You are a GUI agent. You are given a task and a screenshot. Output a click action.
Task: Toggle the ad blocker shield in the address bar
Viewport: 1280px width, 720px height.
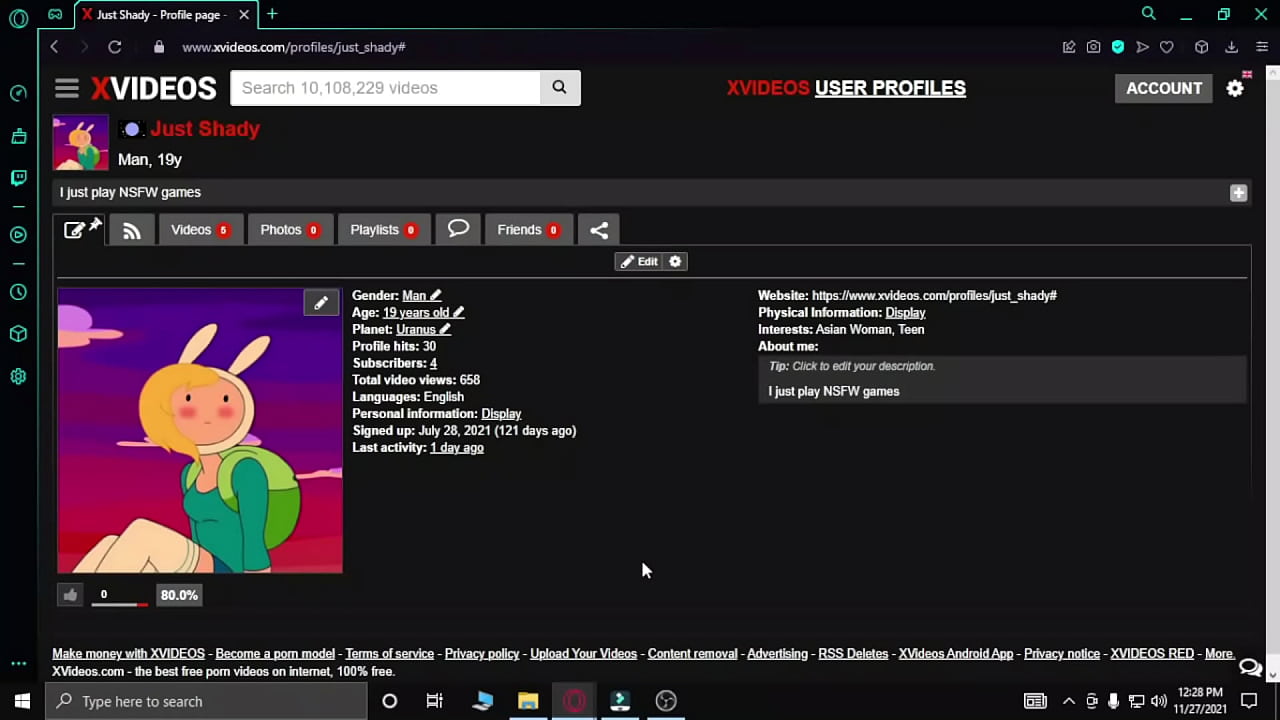tap(1118, 47)
